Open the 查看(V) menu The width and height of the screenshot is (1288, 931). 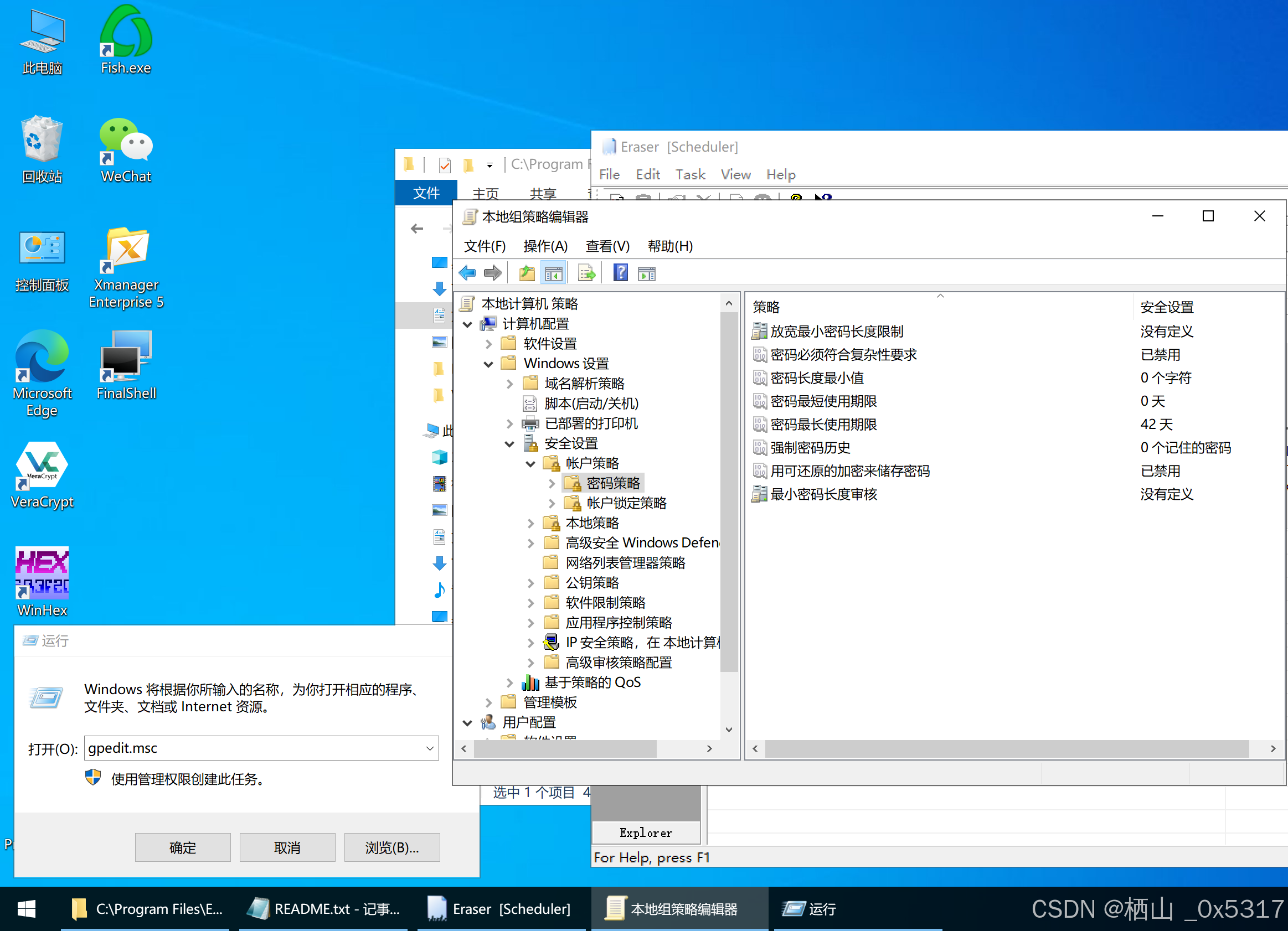coord(607,246)
